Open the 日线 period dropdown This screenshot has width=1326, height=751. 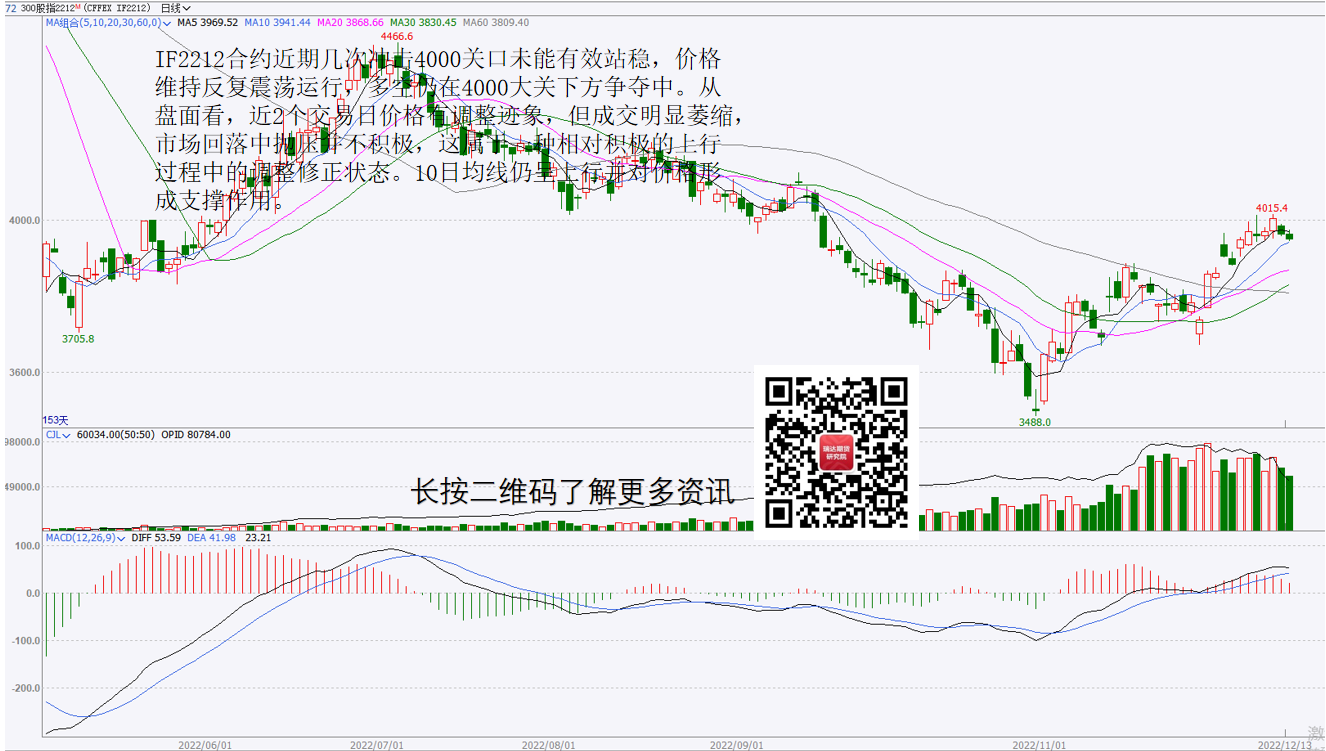click(x=175, y=8)
